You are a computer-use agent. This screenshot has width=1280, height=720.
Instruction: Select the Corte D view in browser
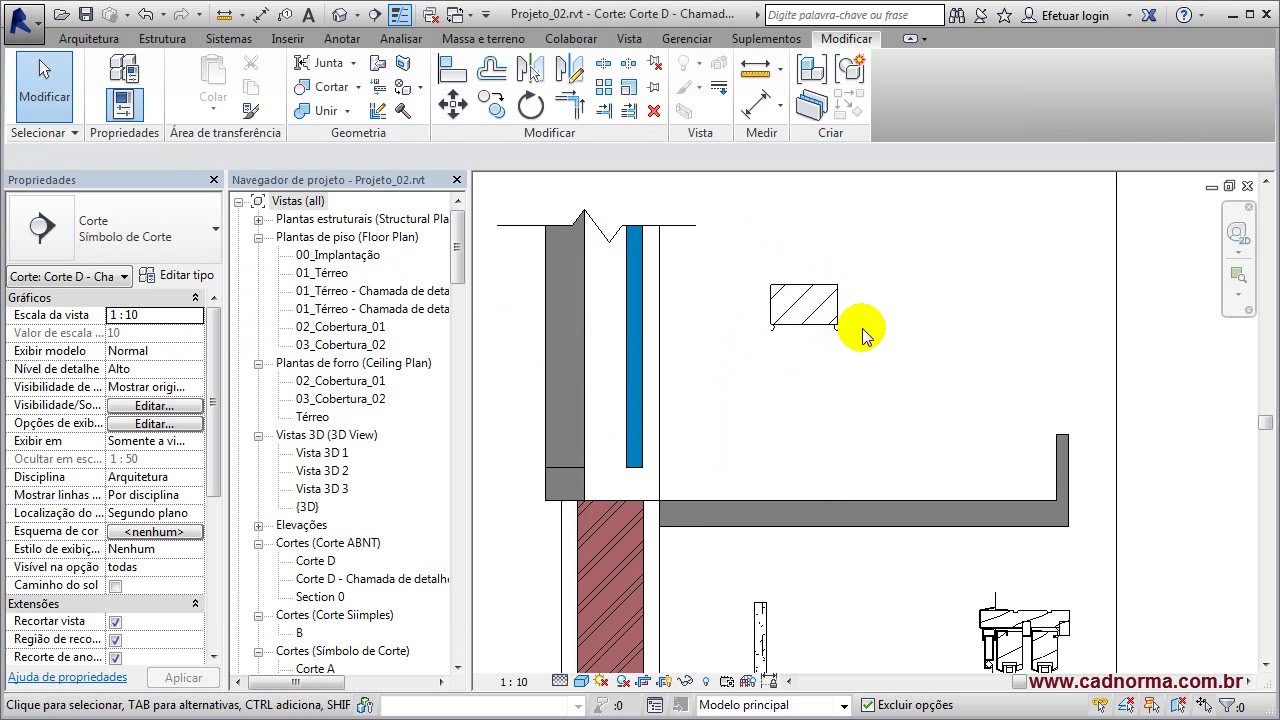pos(315,561)
